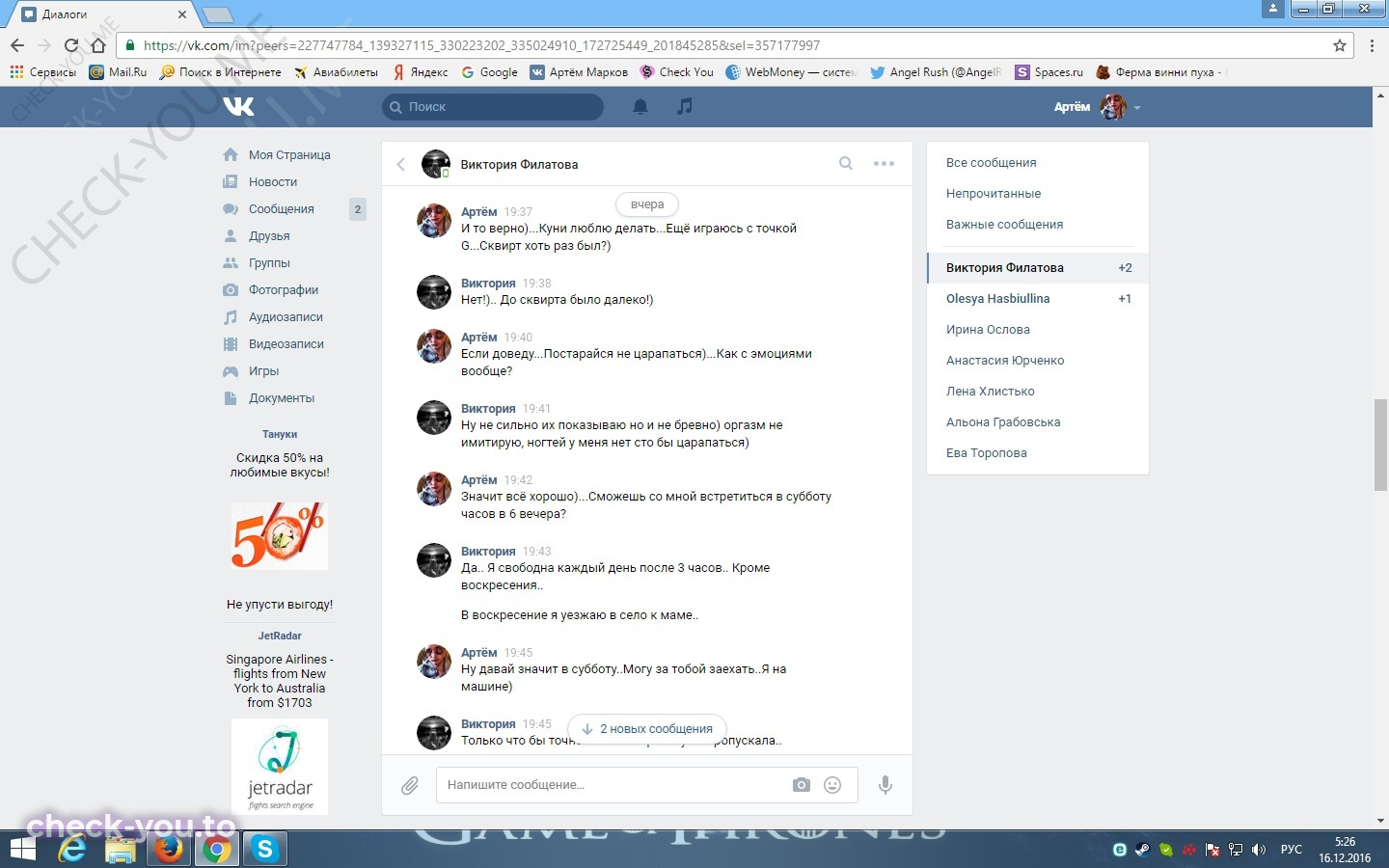Click the camera photo icon in message box

coord(802,785)
